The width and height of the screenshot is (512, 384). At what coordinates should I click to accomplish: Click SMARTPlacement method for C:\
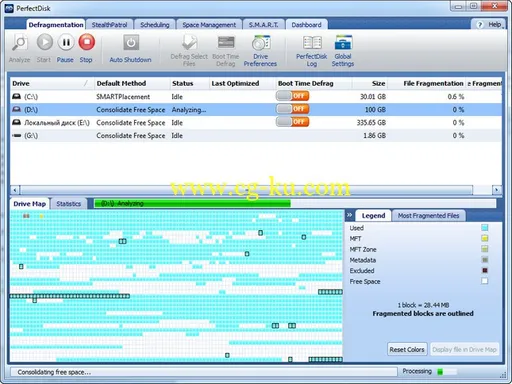point(123,97)
